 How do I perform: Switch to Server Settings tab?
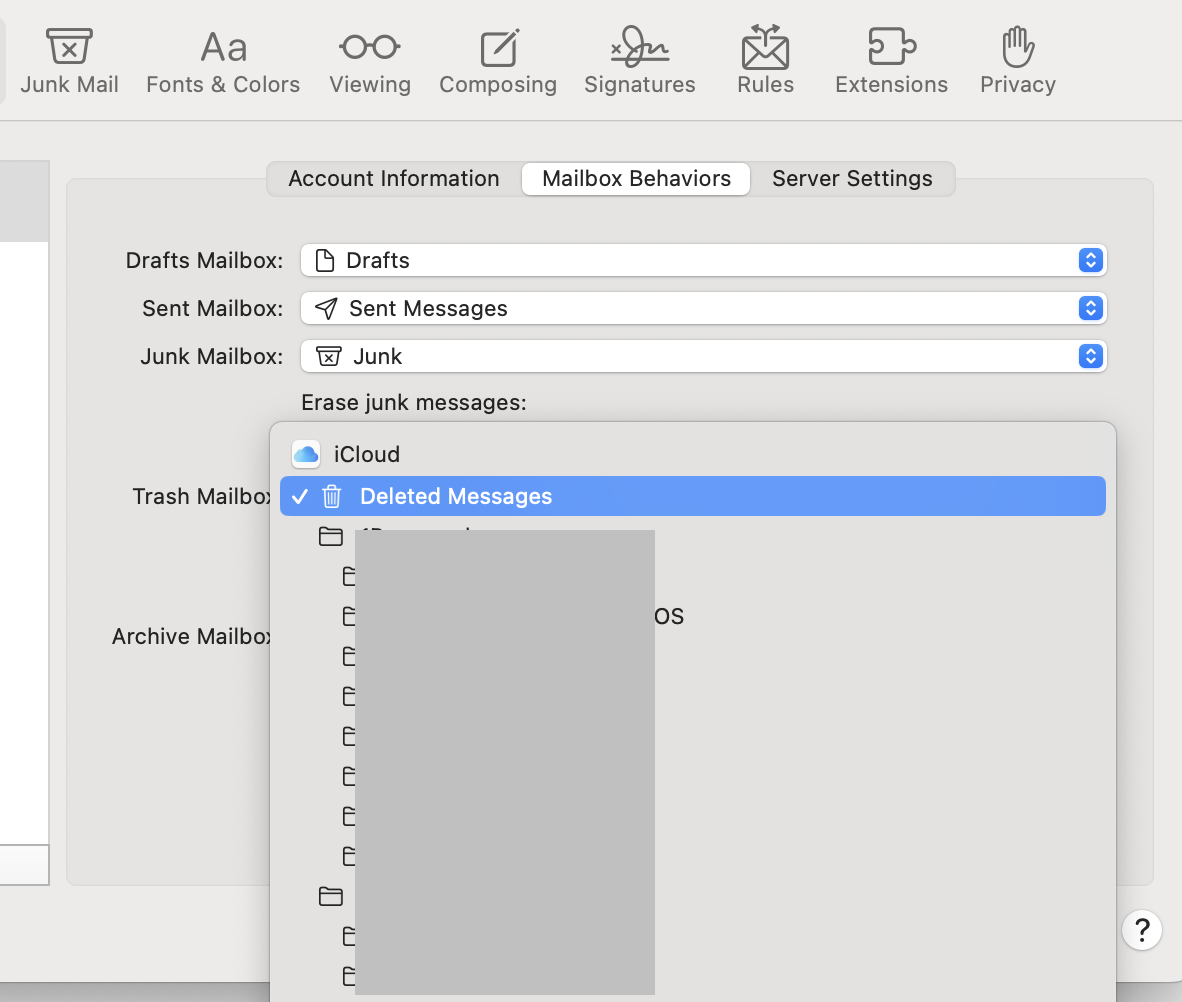852,179
